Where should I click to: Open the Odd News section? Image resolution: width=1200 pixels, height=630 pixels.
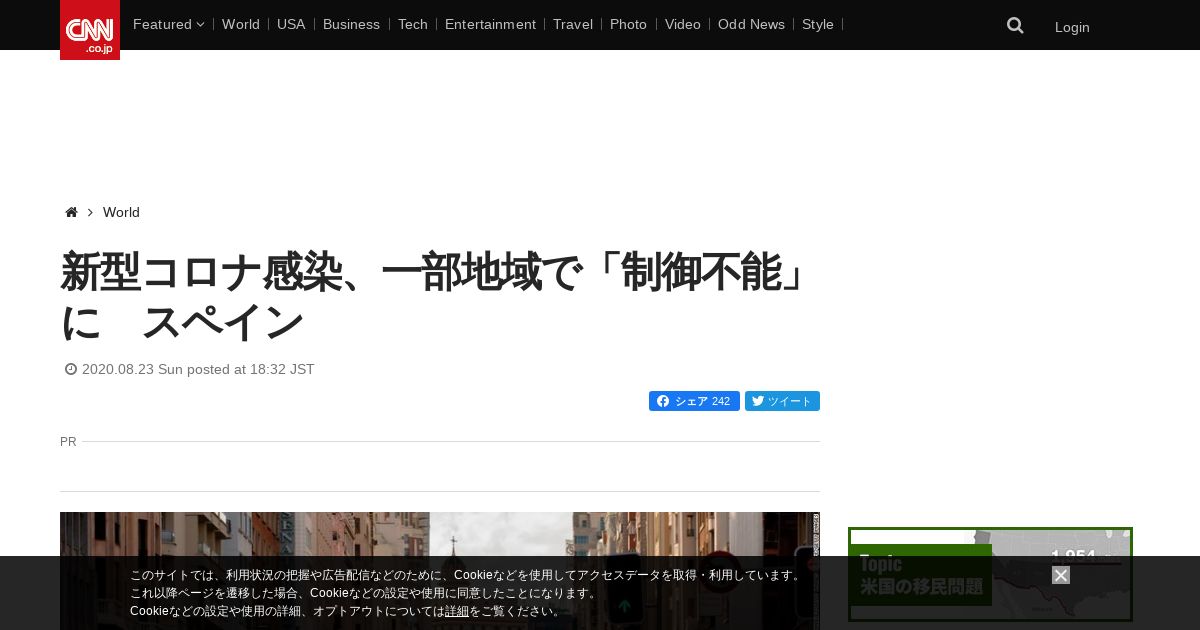click(x=751, y=24)
